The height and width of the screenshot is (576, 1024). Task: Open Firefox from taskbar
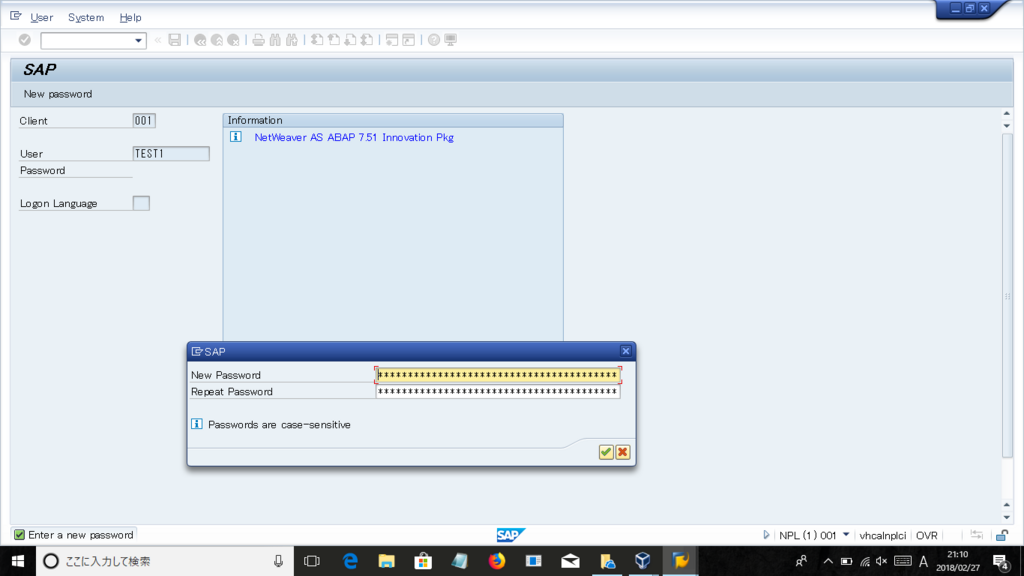tap(497, 561)
